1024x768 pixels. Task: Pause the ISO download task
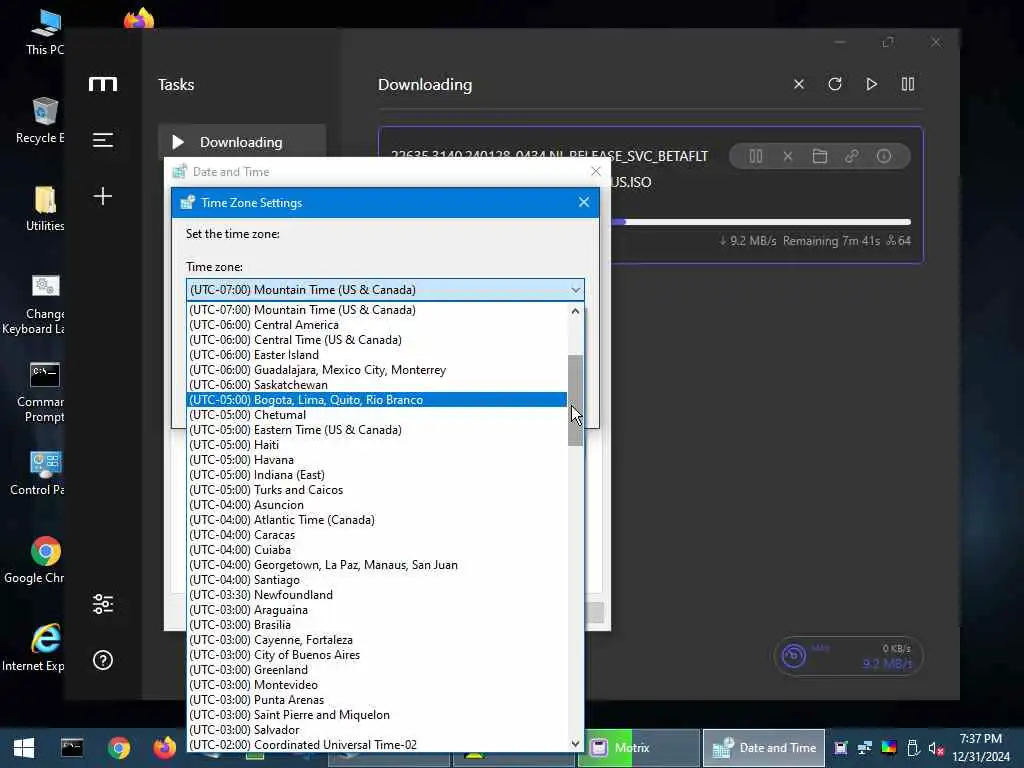756,156
